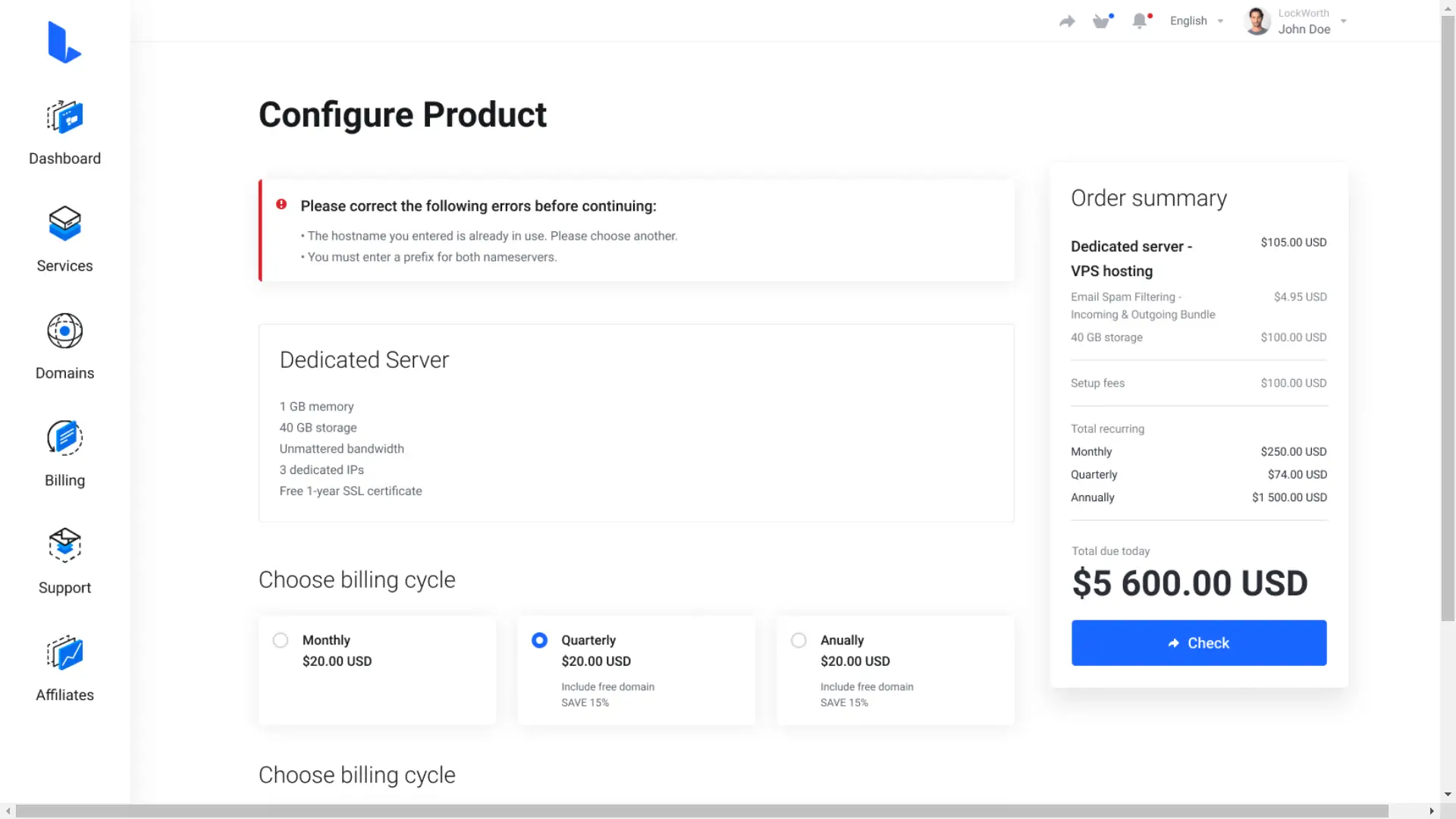This screenshot has width=1456, height=819.
Task: Expand the John Doe account dropdown arrow
Action: coord(1343,21)
